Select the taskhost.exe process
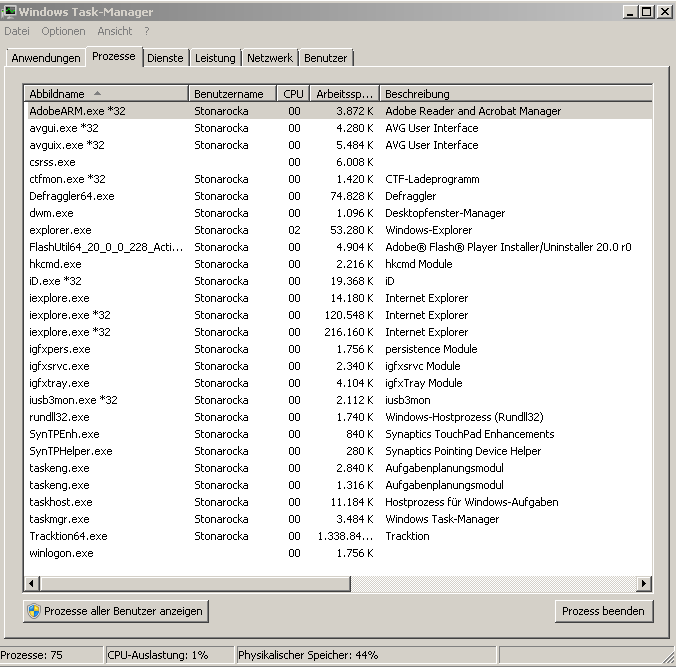The height and width of the screenshot is (667, 676). coord(338,502)
